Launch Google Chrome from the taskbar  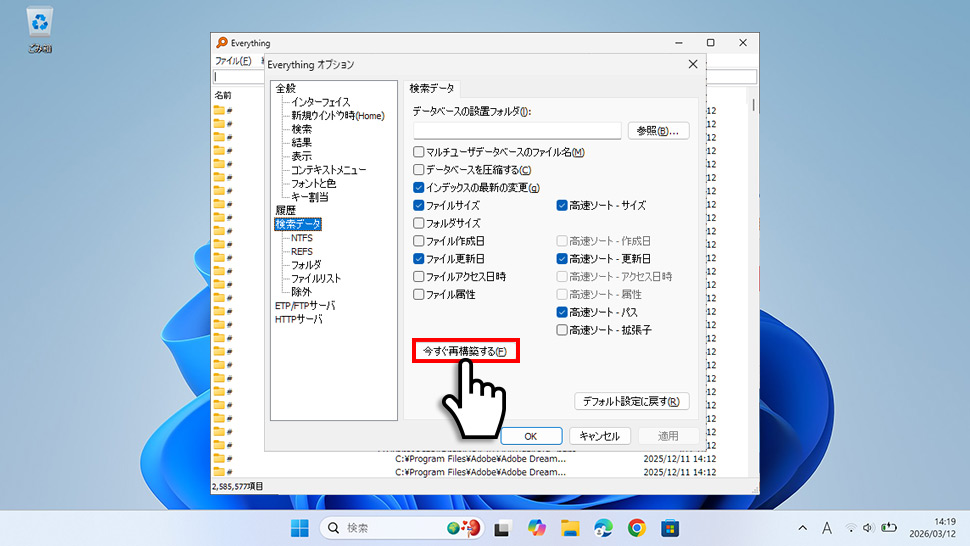637,528
